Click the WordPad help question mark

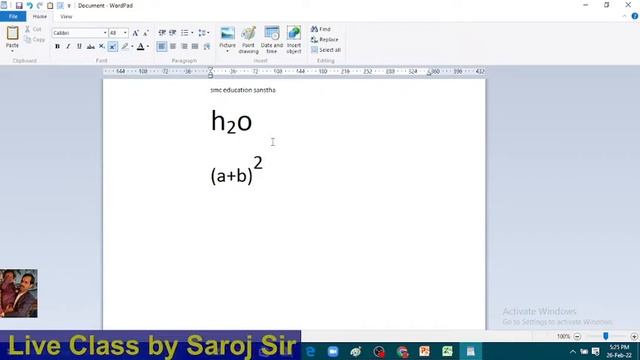[635, 16]
